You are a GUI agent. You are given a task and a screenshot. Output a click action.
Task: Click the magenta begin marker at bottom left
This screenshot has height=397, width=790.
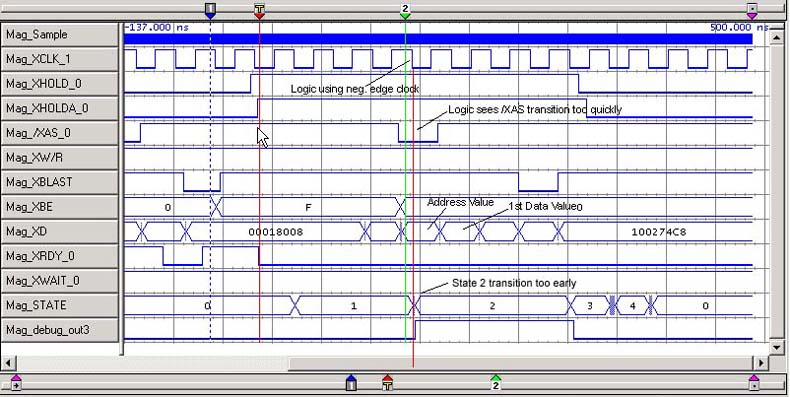tap(16, 383)
